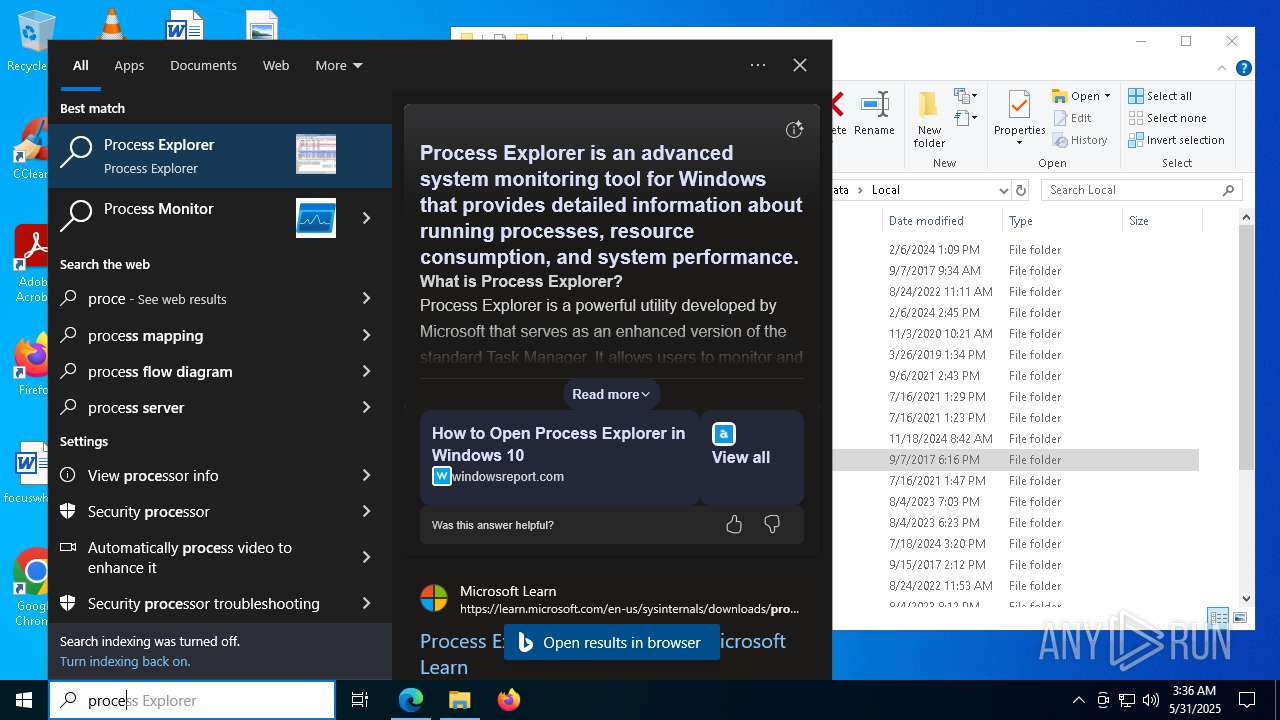
Task: Sort by the 'Date modified' column header
Action: point(942,221)
